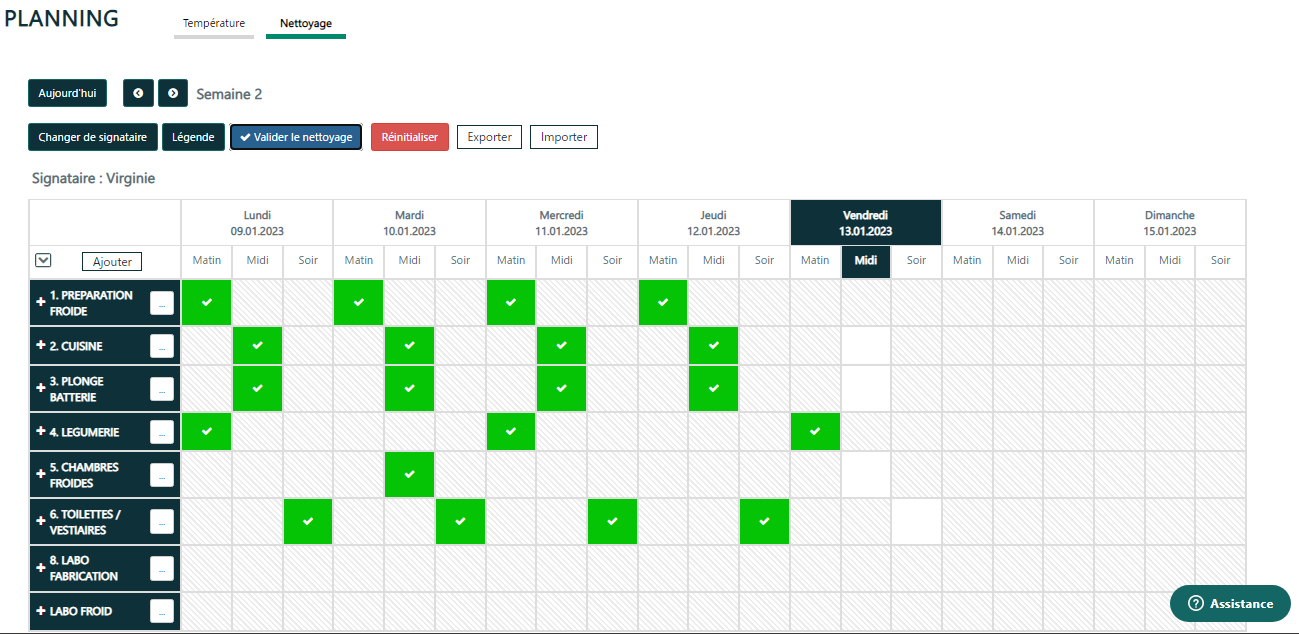Select the Nettoyage tab
The width and height of the screenshot is (1299, 634).
tap(306, 24)
